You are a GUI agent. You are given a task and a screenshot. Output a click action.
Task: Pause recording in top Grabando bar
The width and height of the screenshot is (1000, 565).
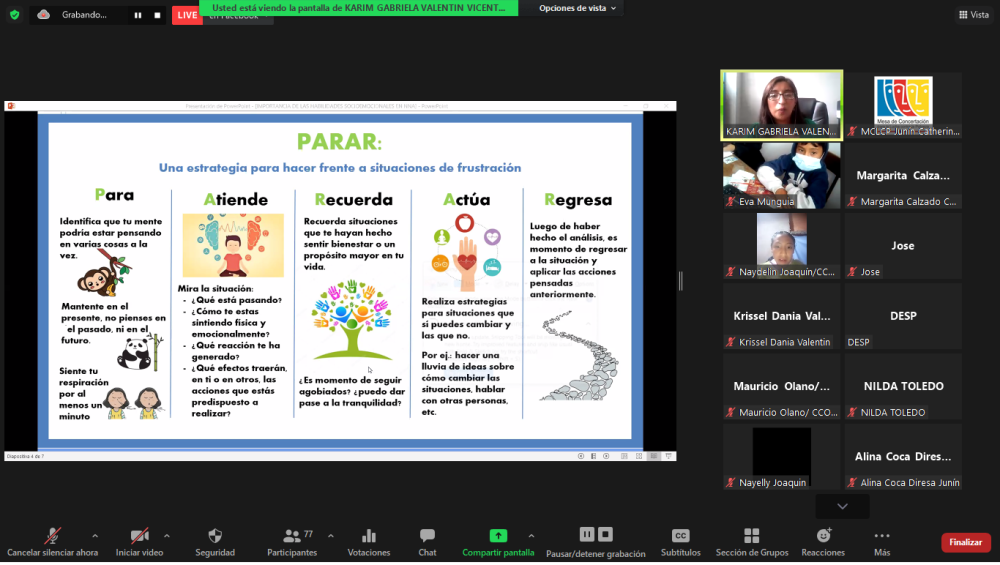138,15
